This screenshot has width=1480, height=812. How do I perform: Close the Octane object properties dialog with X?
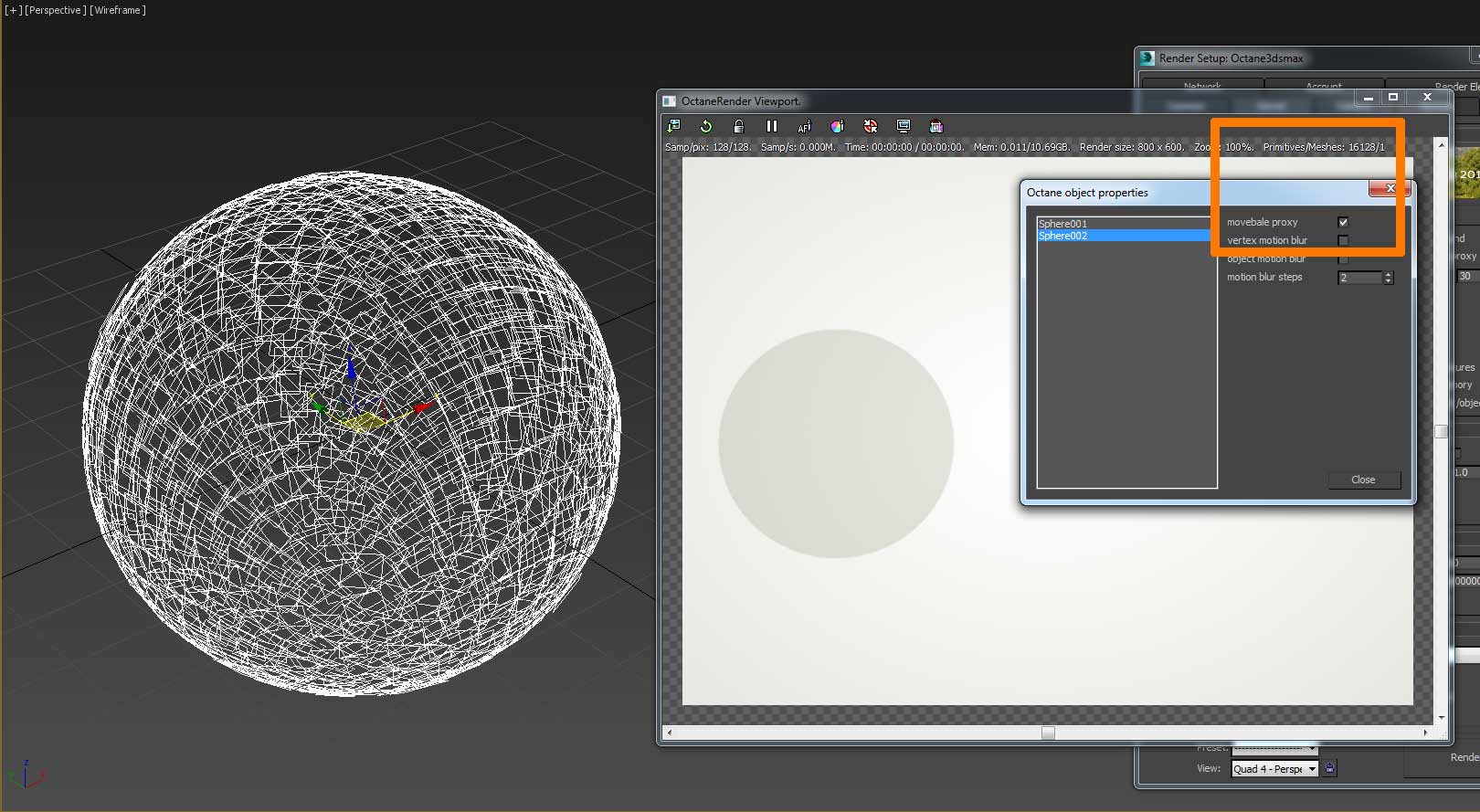(x=1390, y=188)
